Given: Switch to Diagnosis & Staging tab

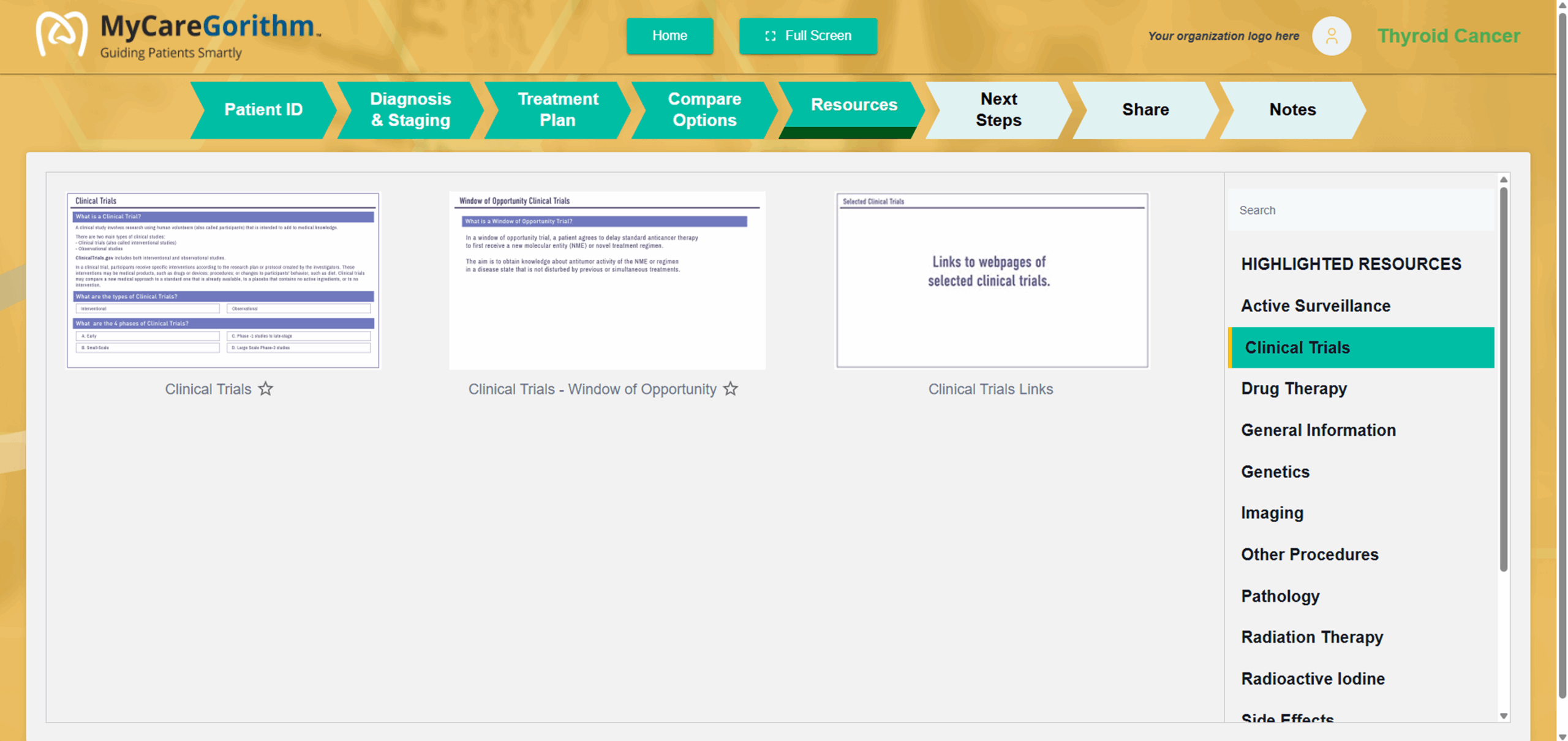Looking at the screenshot, I should pyautogui.click(x=410, y=110).
